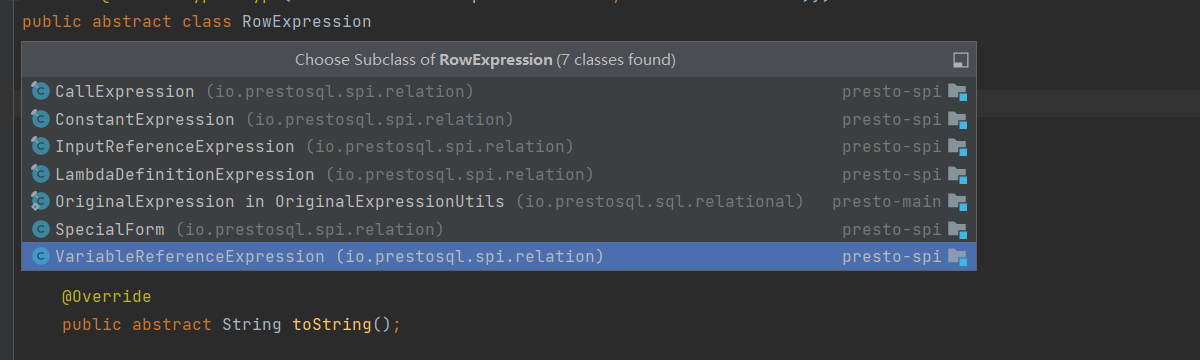Open popup in Find tool window icon
1200x360 pixels.
tap(961, 60)
